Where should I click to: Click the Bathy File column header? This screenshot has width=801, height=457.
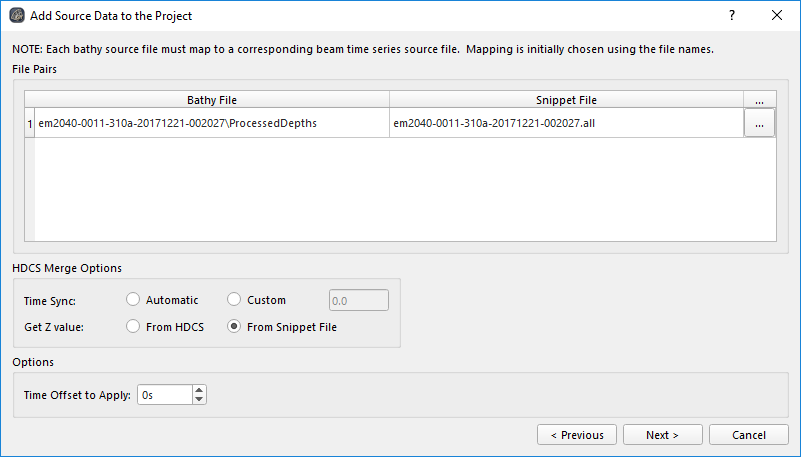point(211,100)
